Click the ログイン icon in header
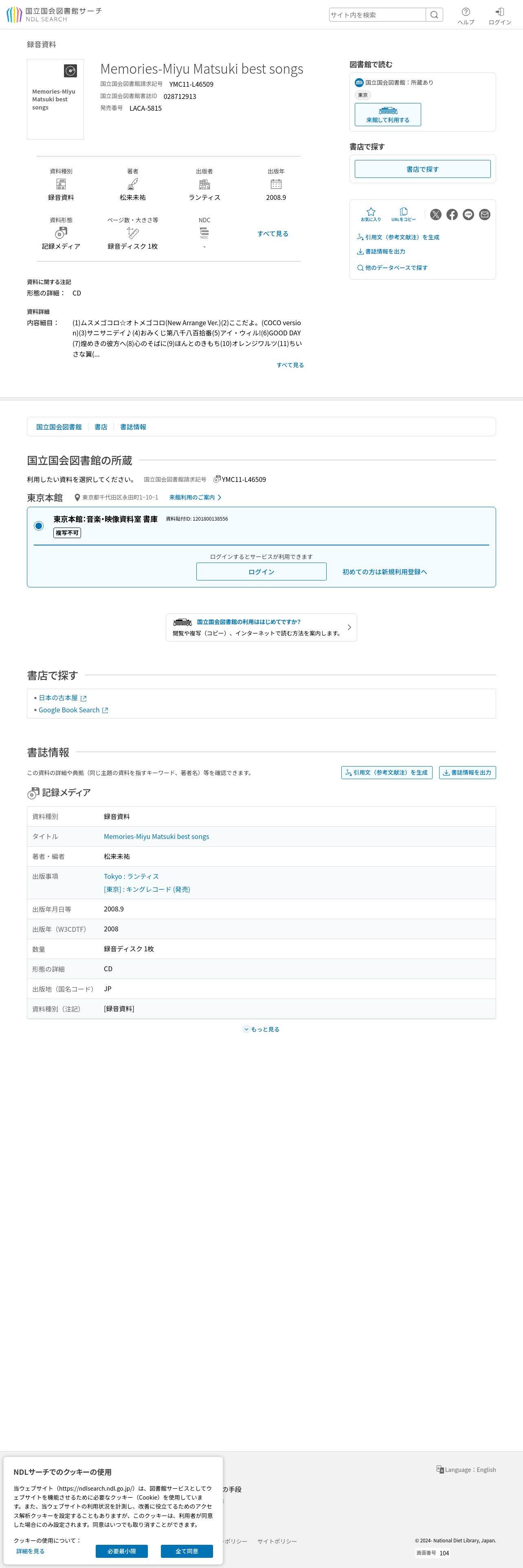523x1568 pixels. pyautogui.click(x=500, y=16)
